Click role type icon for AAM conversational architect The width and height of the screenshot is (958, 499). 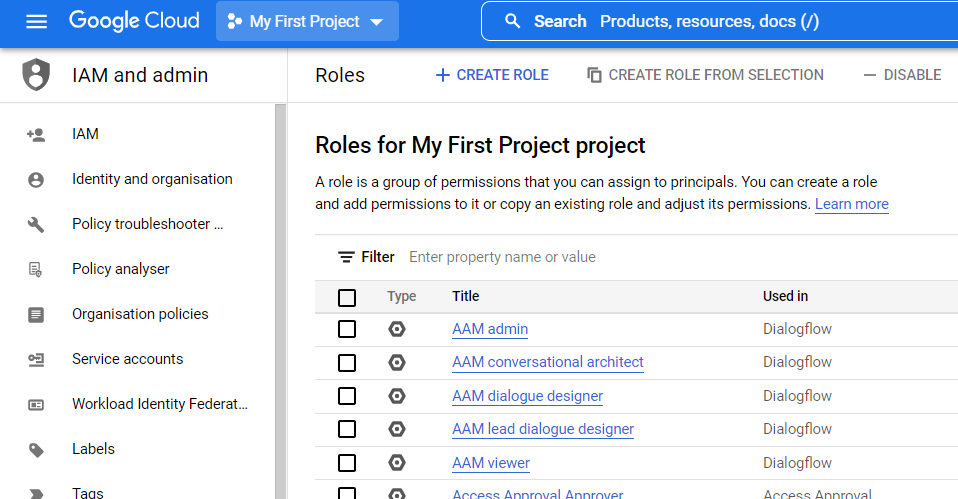(397, 363)
